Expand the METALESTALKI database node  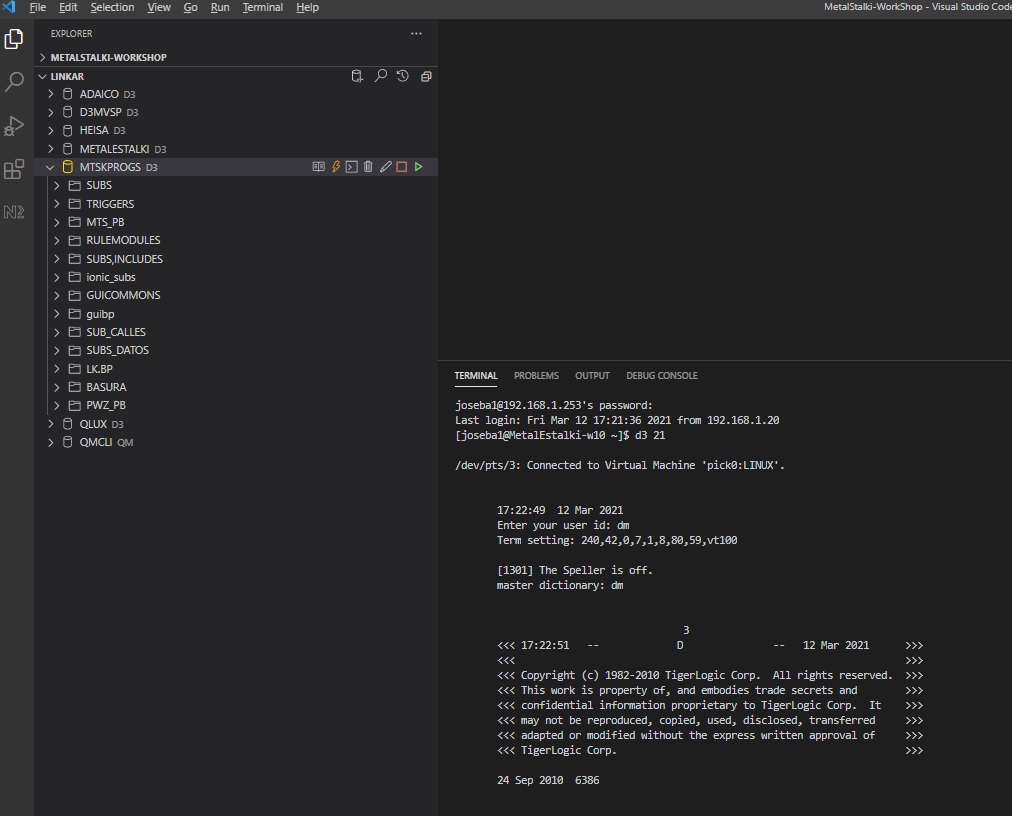(x=50, y=148)
